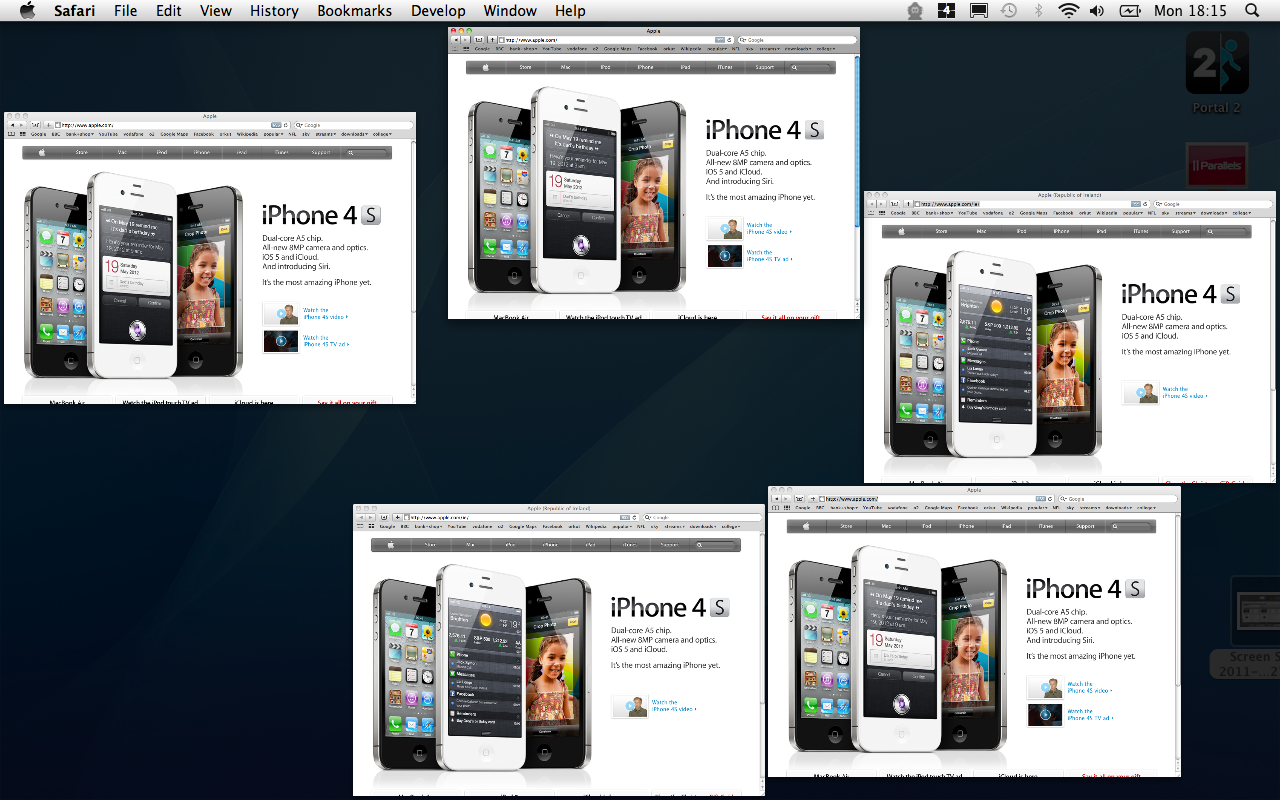Open the Time Machine menu icon
Viewport: 1280px width, 800px height.
pyautogui.click(x=1009, y=10)
